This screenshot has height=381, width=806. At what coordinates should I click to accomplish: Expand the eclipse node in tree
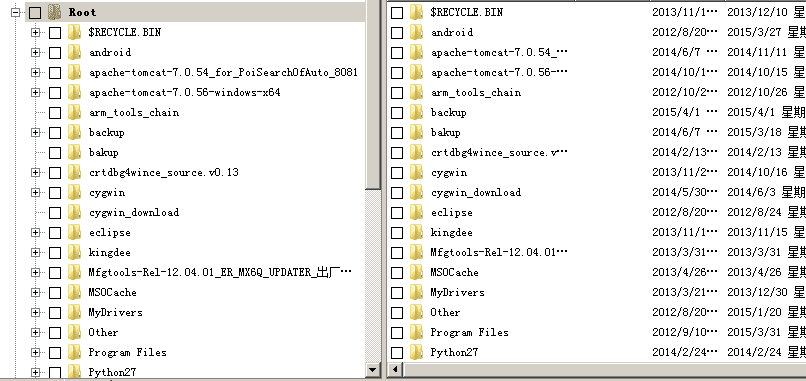pyautogui.click(x=35, y=232)
